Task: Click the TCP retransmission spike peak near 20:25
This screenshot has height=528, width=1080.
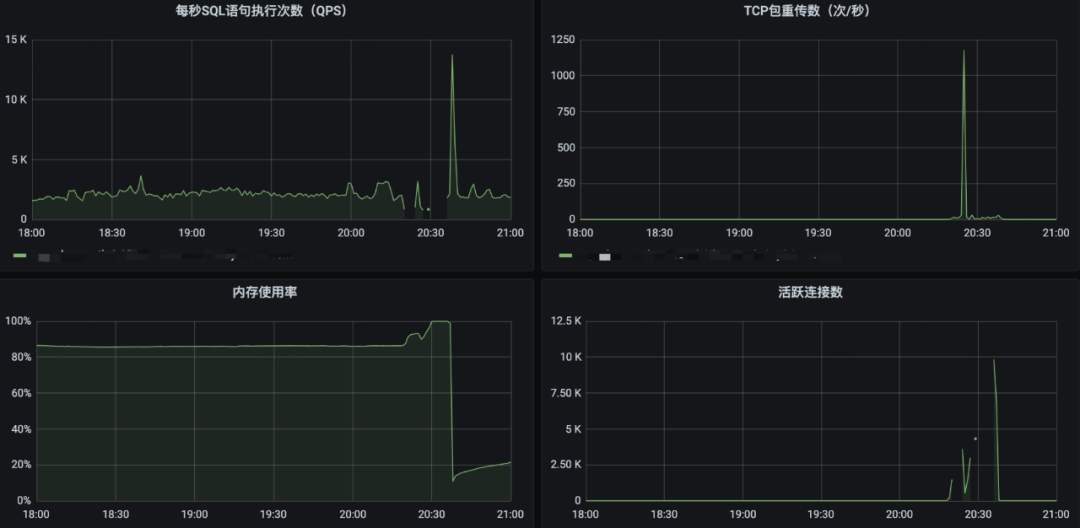Action: [964, 51]
